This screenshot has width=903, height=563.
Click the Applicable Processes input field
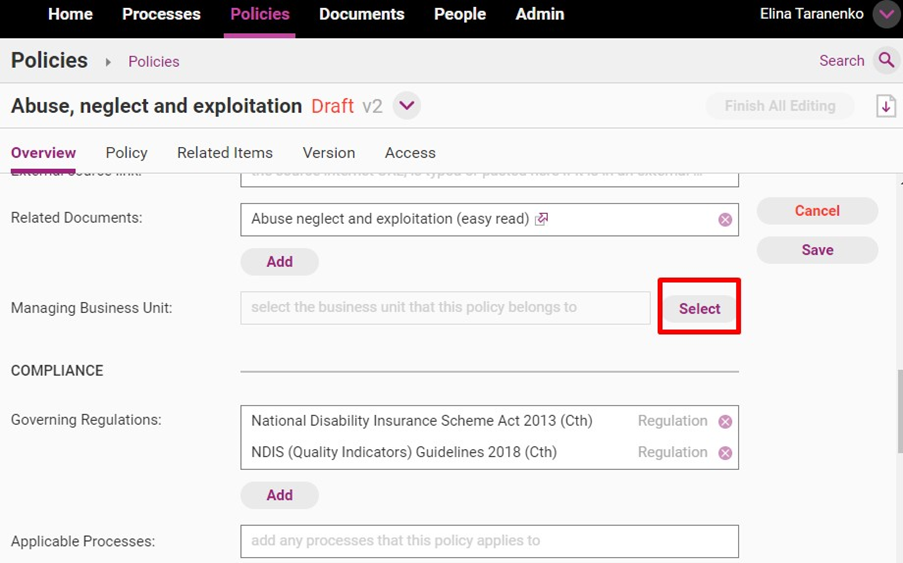pos(489,541)
